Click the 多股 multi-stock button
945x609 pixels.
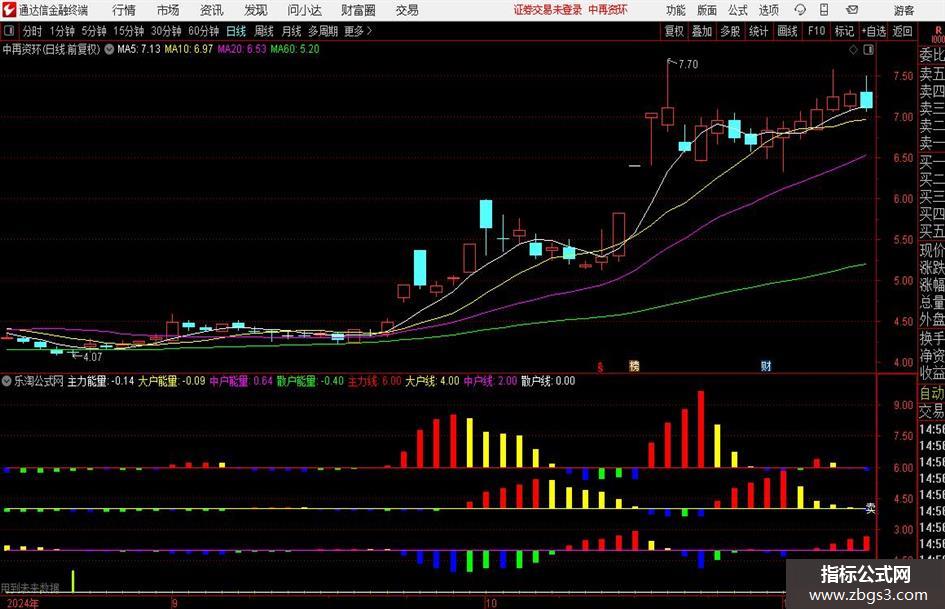pyautogui.click(x=730, y=31)
